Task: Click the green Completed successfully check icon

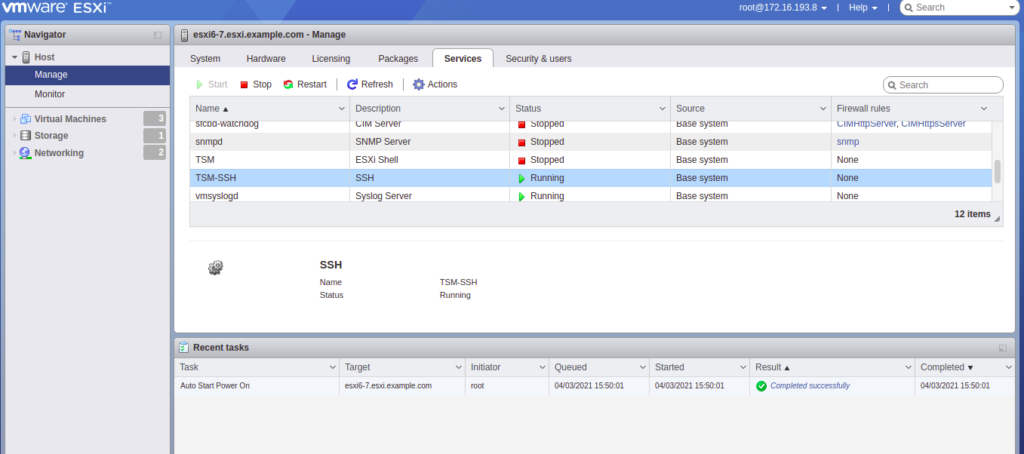Action: tap(761, 386)
